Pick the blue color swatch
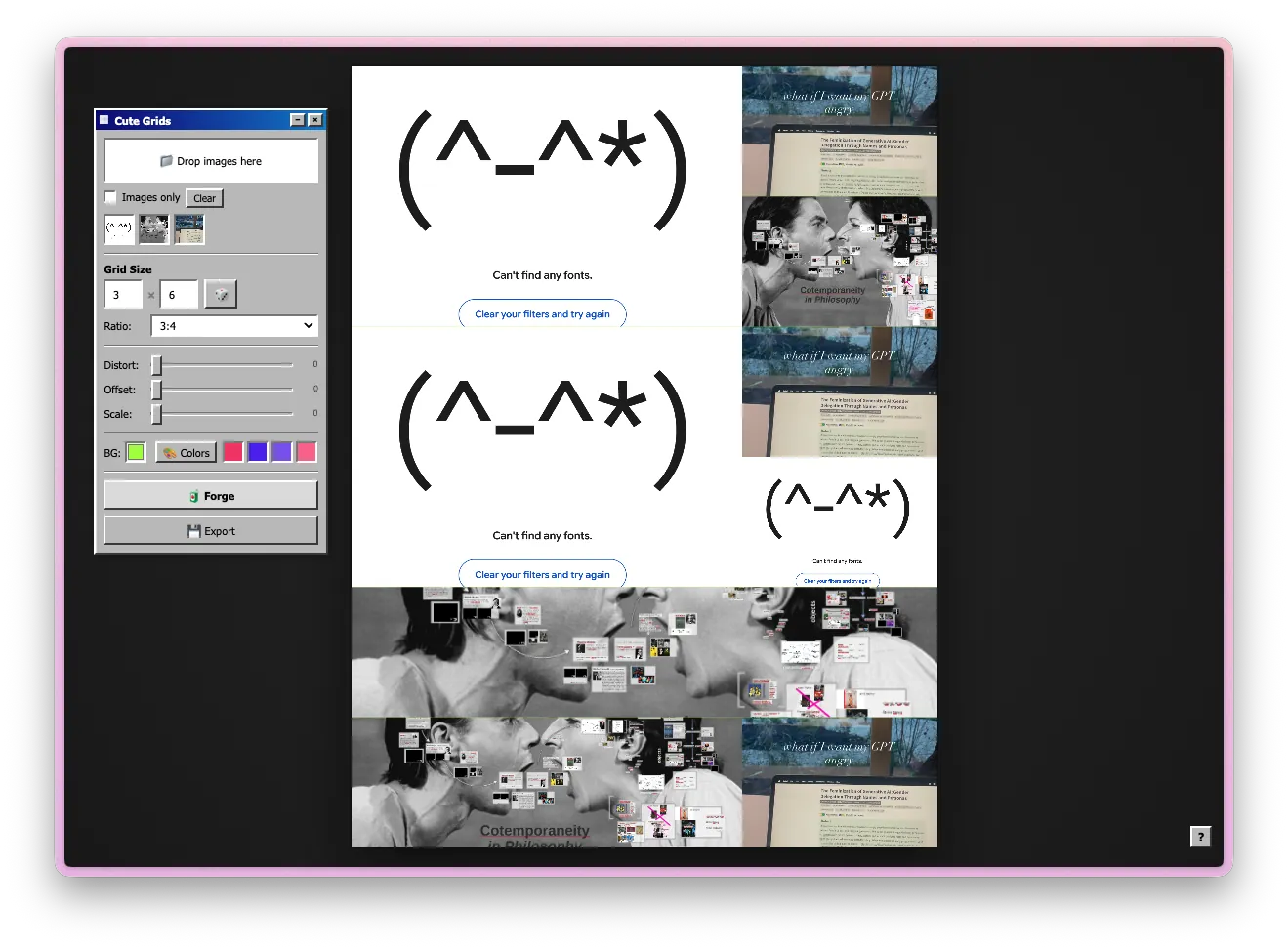The height and width of the screenshot is (949, 1288). click(258, 452)
